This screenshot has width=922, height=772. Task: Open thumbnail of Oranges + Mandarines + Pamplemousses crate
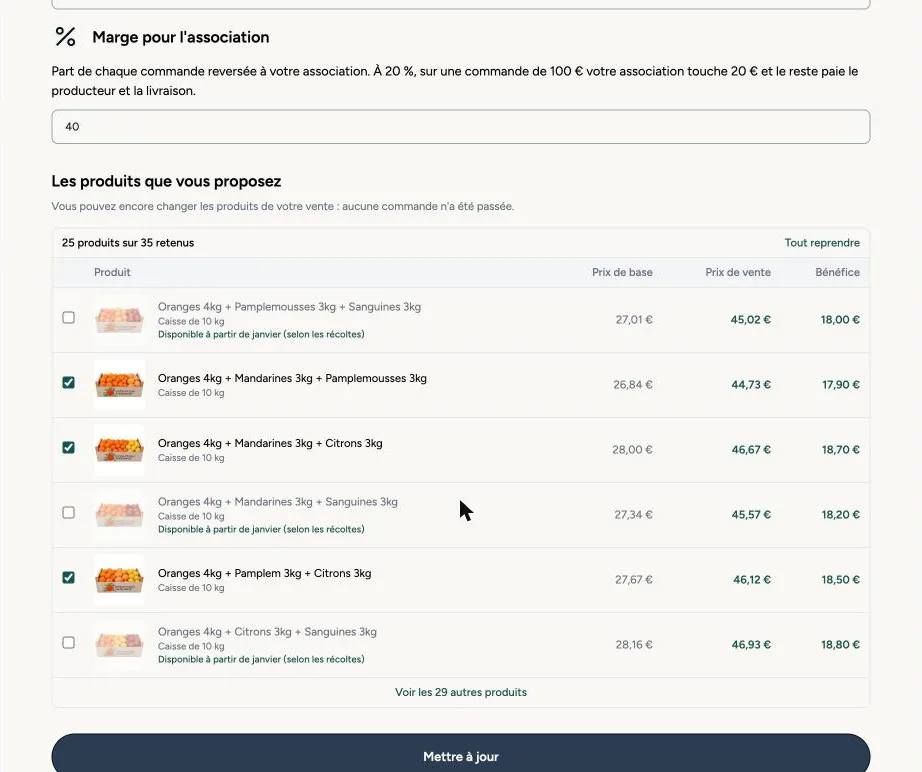coord(119,385)
